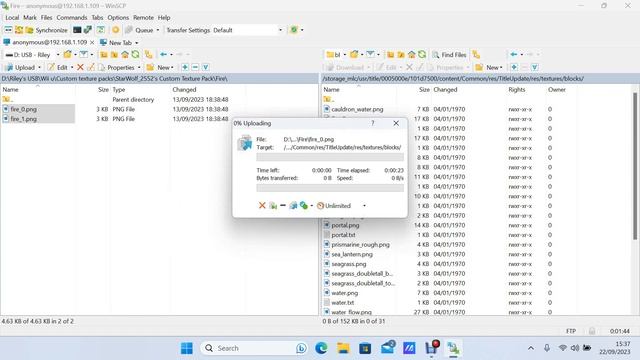Screen dimensions: 640x360
Task: Click the green session refresh icon at the toolbar end
Action: pyautogui.click(x=293, y=30)
